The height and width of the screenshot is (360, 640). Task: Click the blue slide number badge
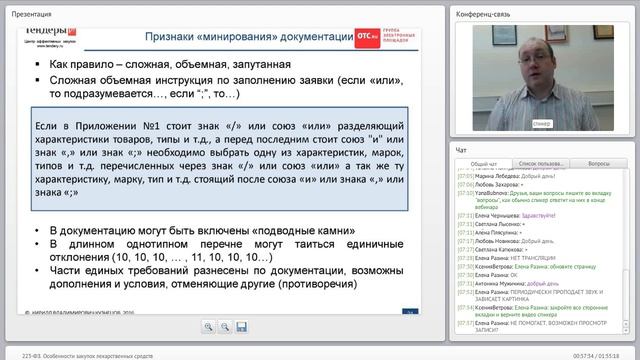410,311
